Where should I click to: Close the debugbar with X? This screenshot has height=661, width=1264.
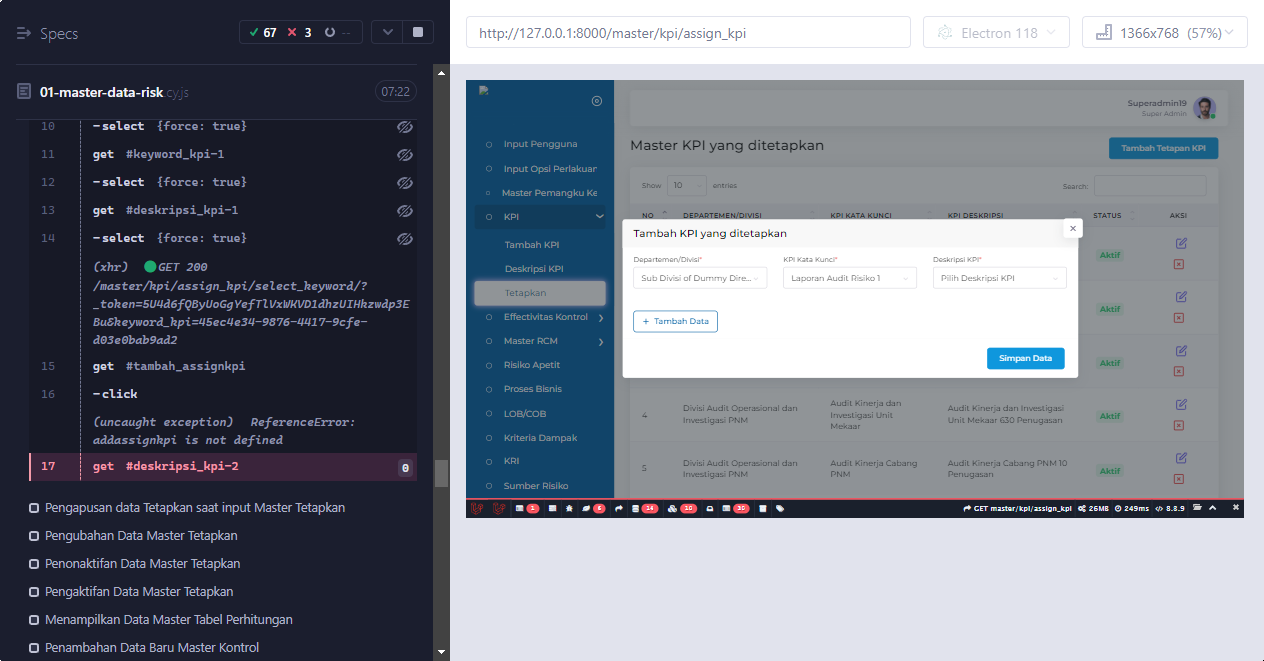(1236, 508)
